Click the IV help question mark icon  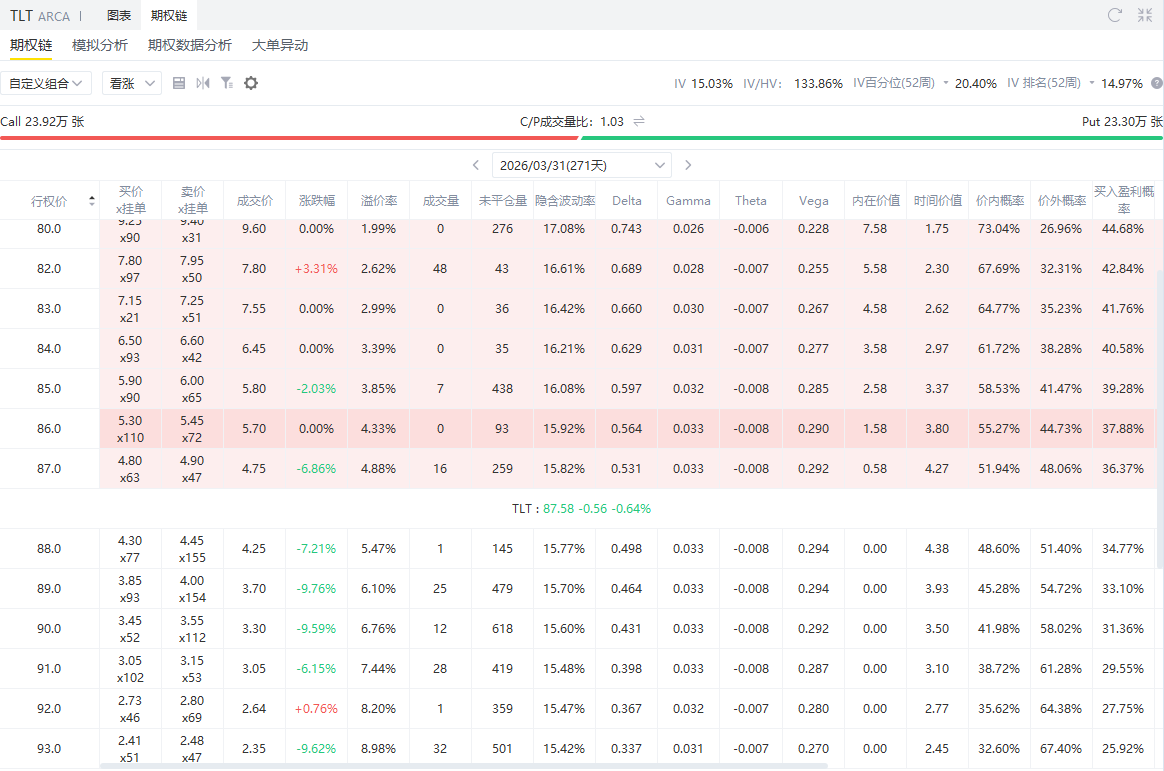coord(1157,84)
